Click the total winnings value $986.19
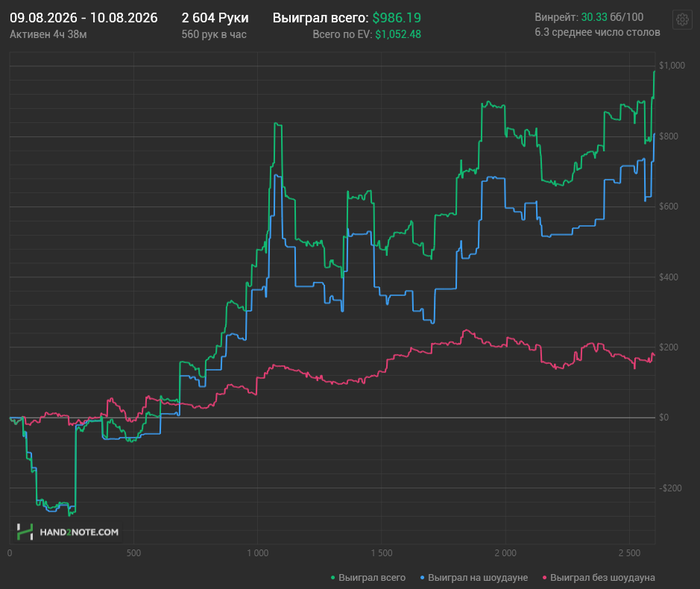Viewport: 700px width, 589px height. click(x=396, y=18)
